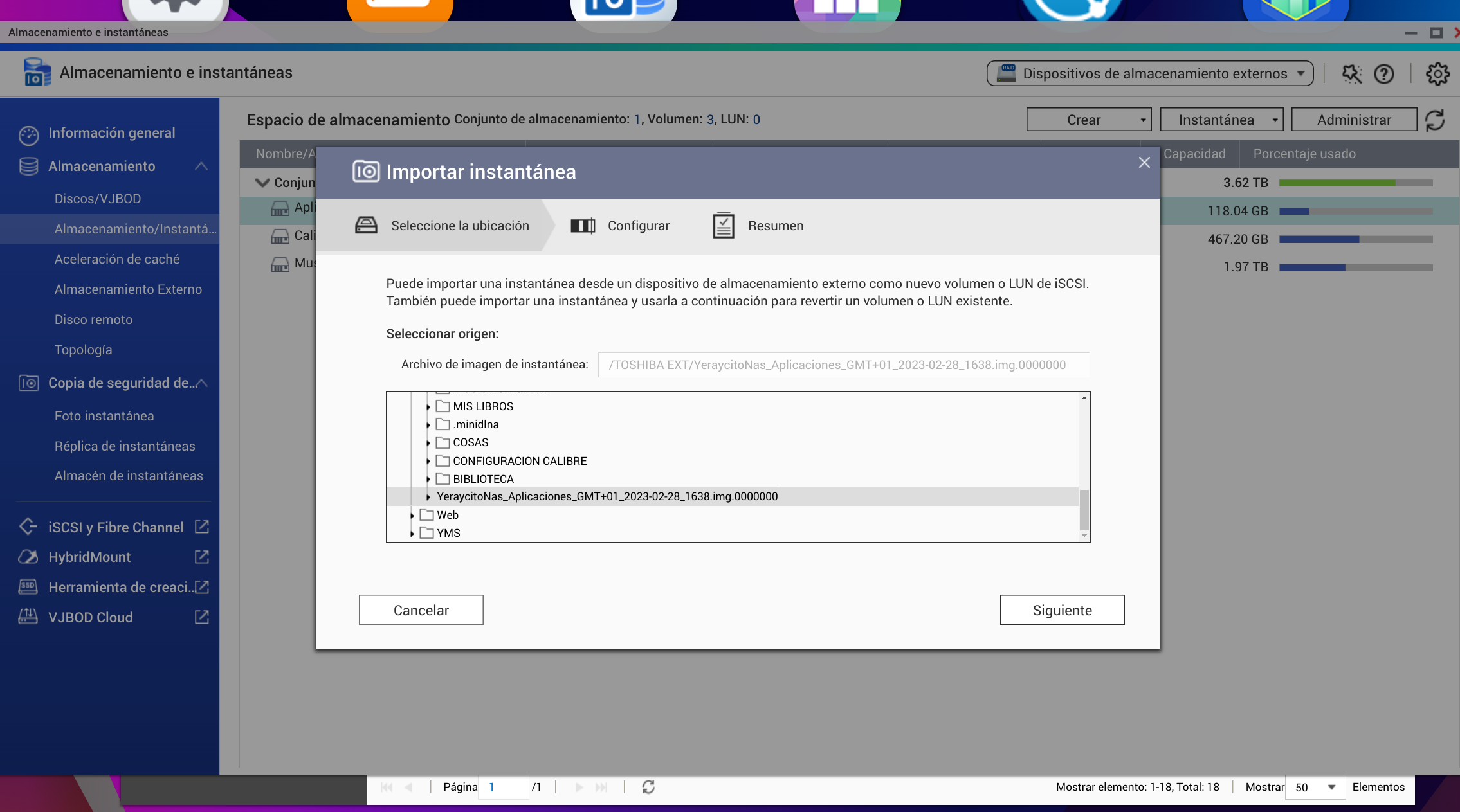Click the tools wrench icon in header
The image size is (1460, 812).
coord(1351,74)
